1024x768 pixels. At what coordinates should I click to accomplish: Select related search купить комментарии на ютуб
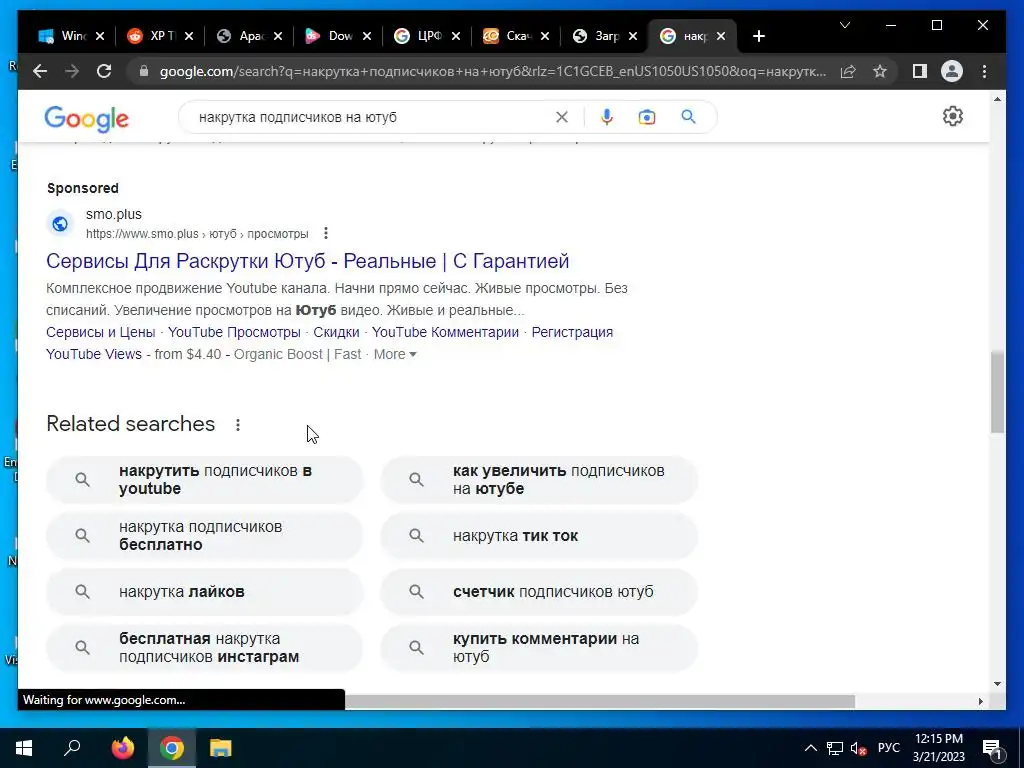pos(539,648)
